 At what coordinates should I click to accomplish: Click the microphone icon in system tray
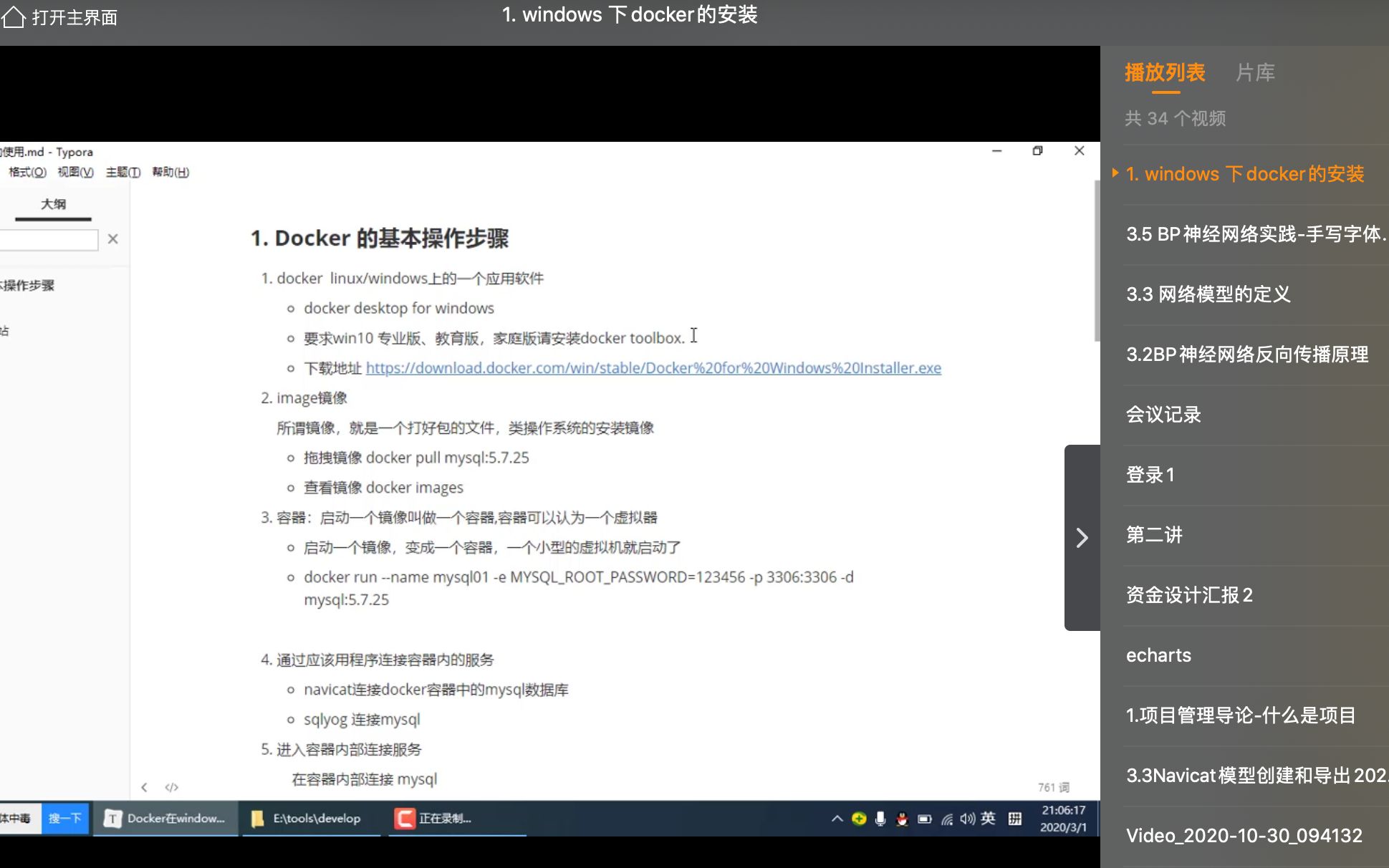[x=880, y=819]
